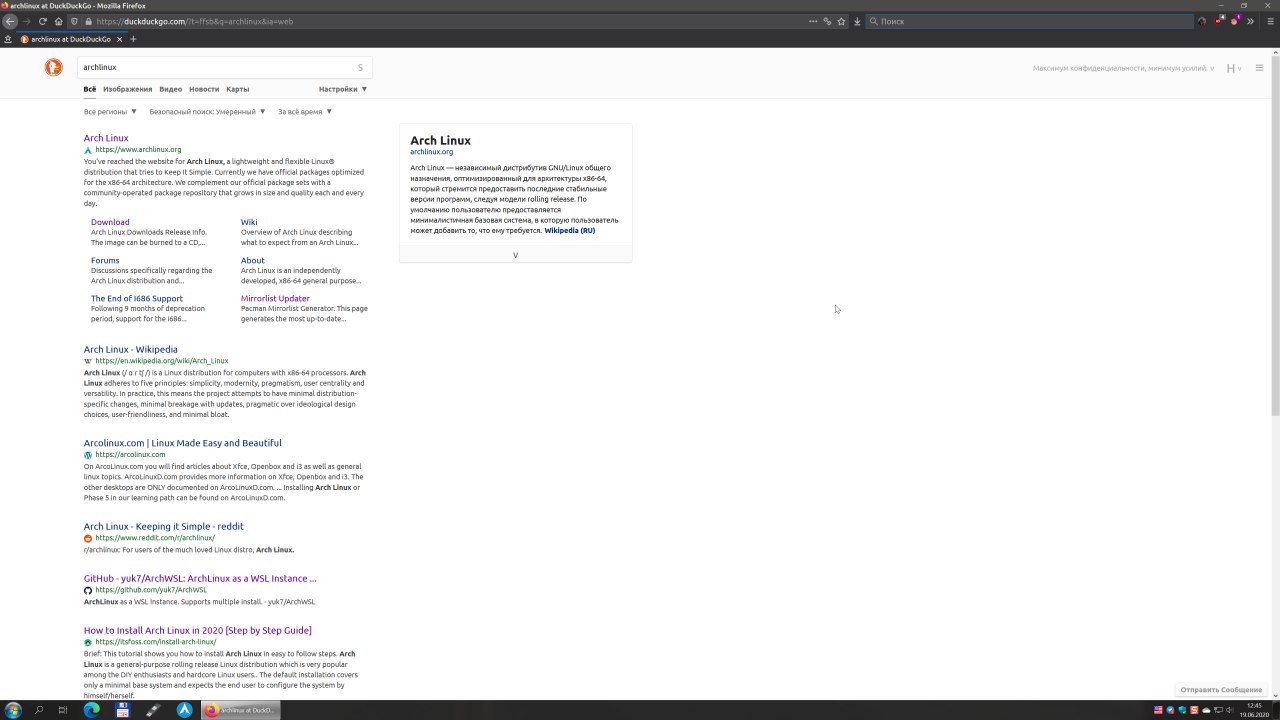
Task: Open the Firefox home page icon
Action: click(58, 21)
